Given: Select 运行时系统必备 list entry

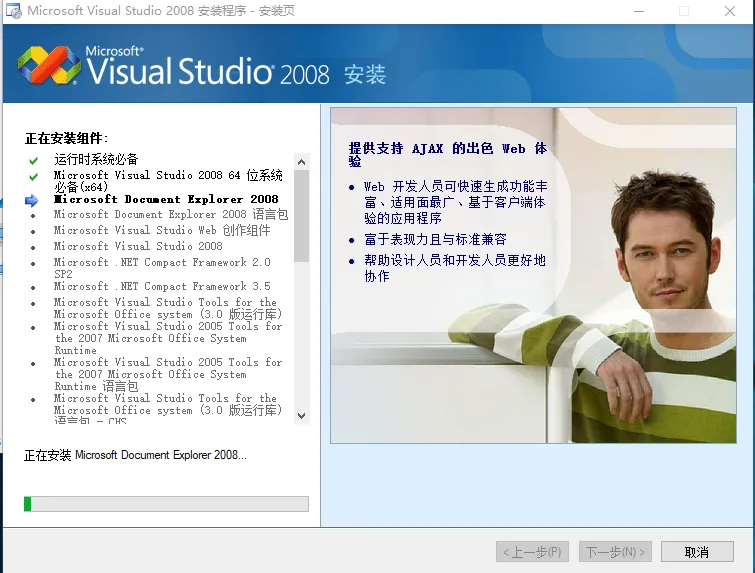Looking at the screenshot, I should point(96,159).
